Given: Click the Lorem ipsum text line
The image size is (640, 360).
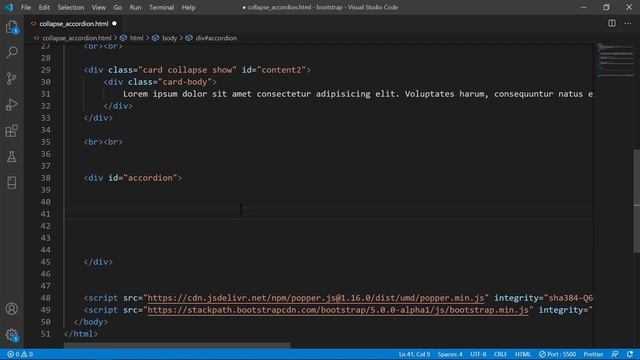Looking at the screenshot, I should pyautogui.click(x=358, y=94).
